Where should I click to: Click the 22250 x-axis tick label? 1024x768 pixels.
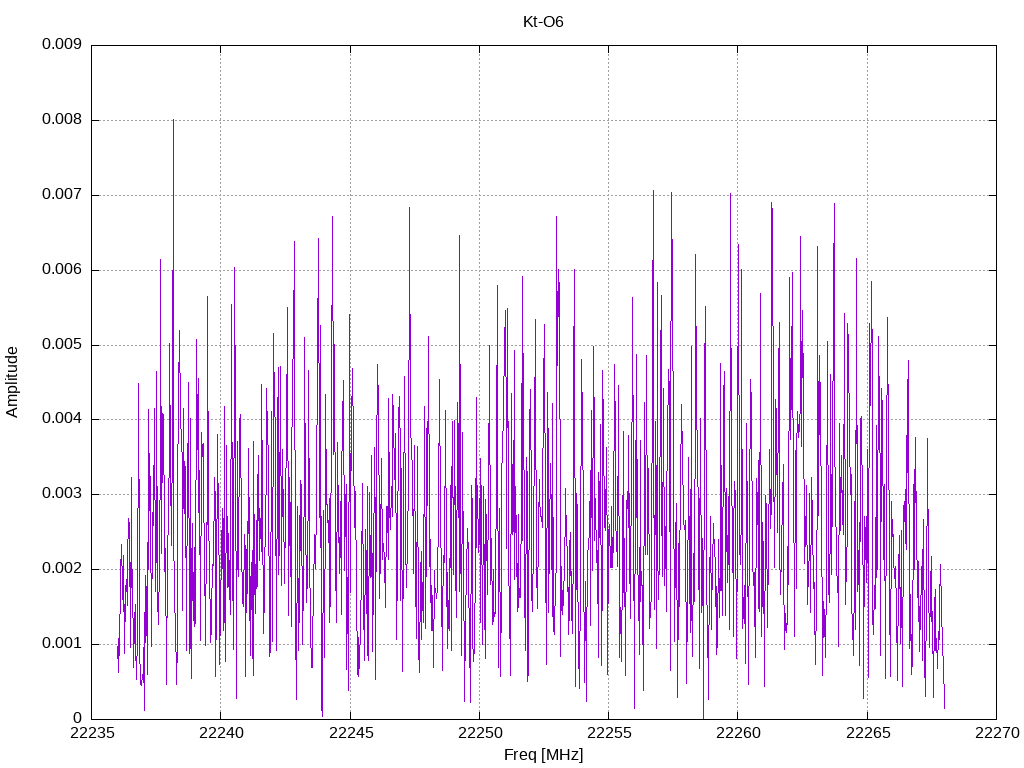(479, 733)
